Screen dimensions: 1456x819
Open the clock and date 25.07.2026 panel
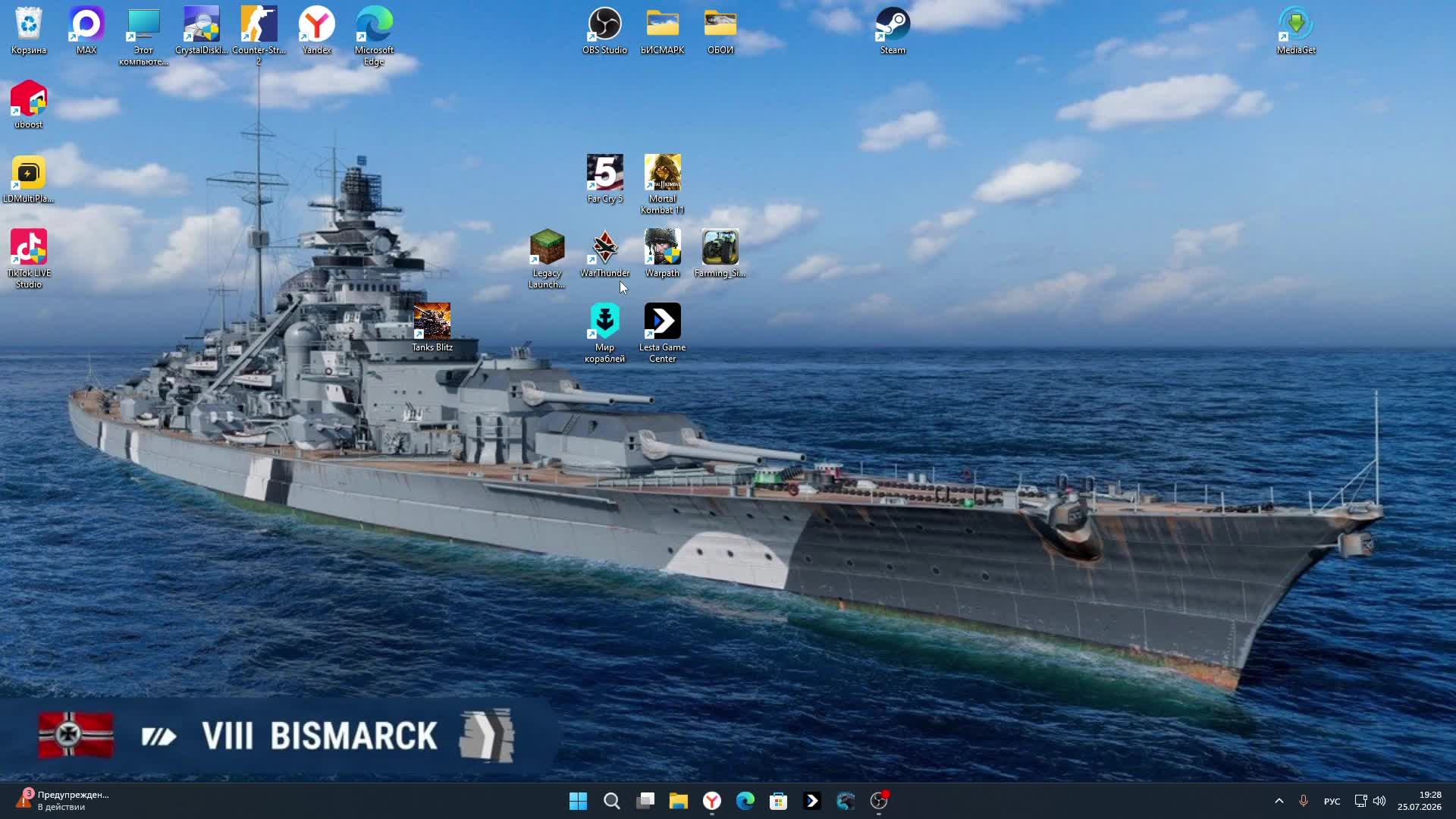[1420, 801]
